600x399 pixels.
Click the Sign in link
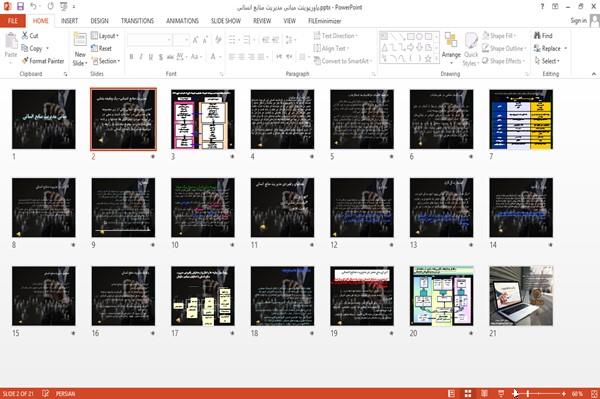(578, 21)
